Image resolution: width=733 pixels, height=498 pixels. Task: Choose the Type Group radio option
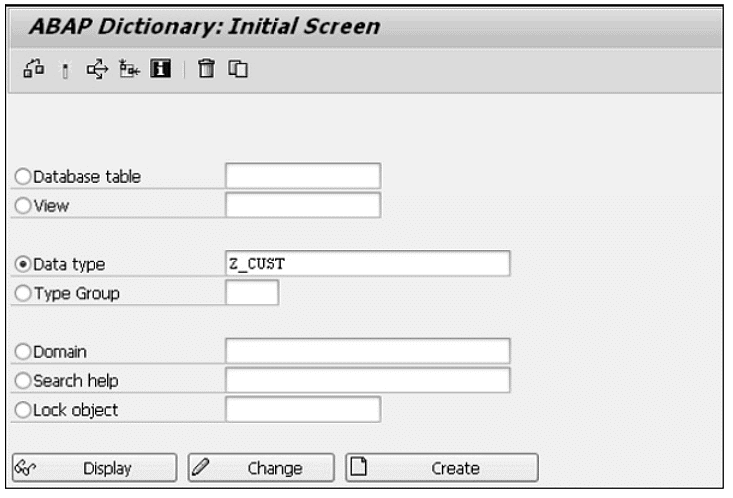(x=24, y=293)
